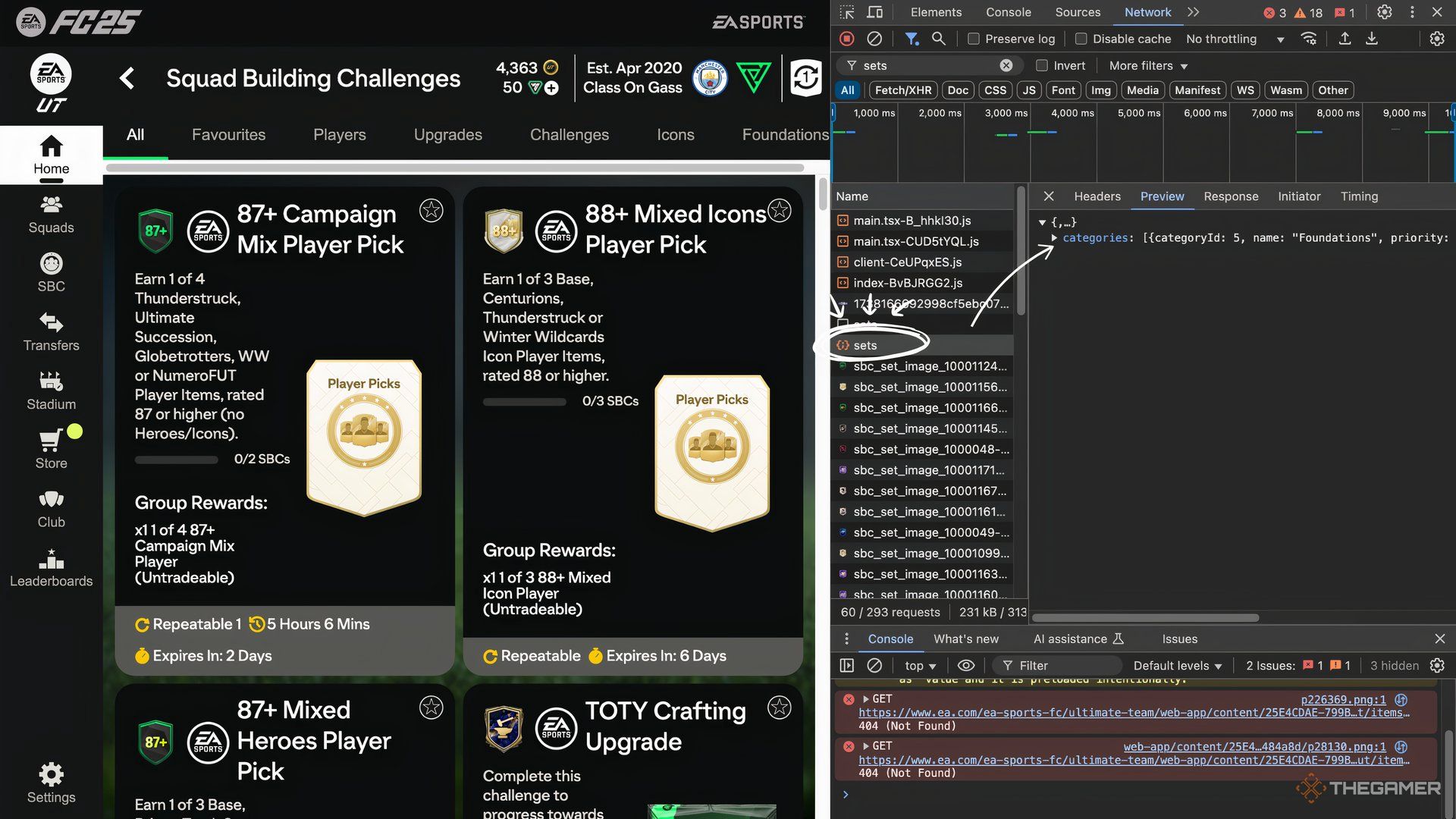This screenshot has width=1456, height=819.
Task: Filter requests by Fetch/XHR
Action: point(902,90)
